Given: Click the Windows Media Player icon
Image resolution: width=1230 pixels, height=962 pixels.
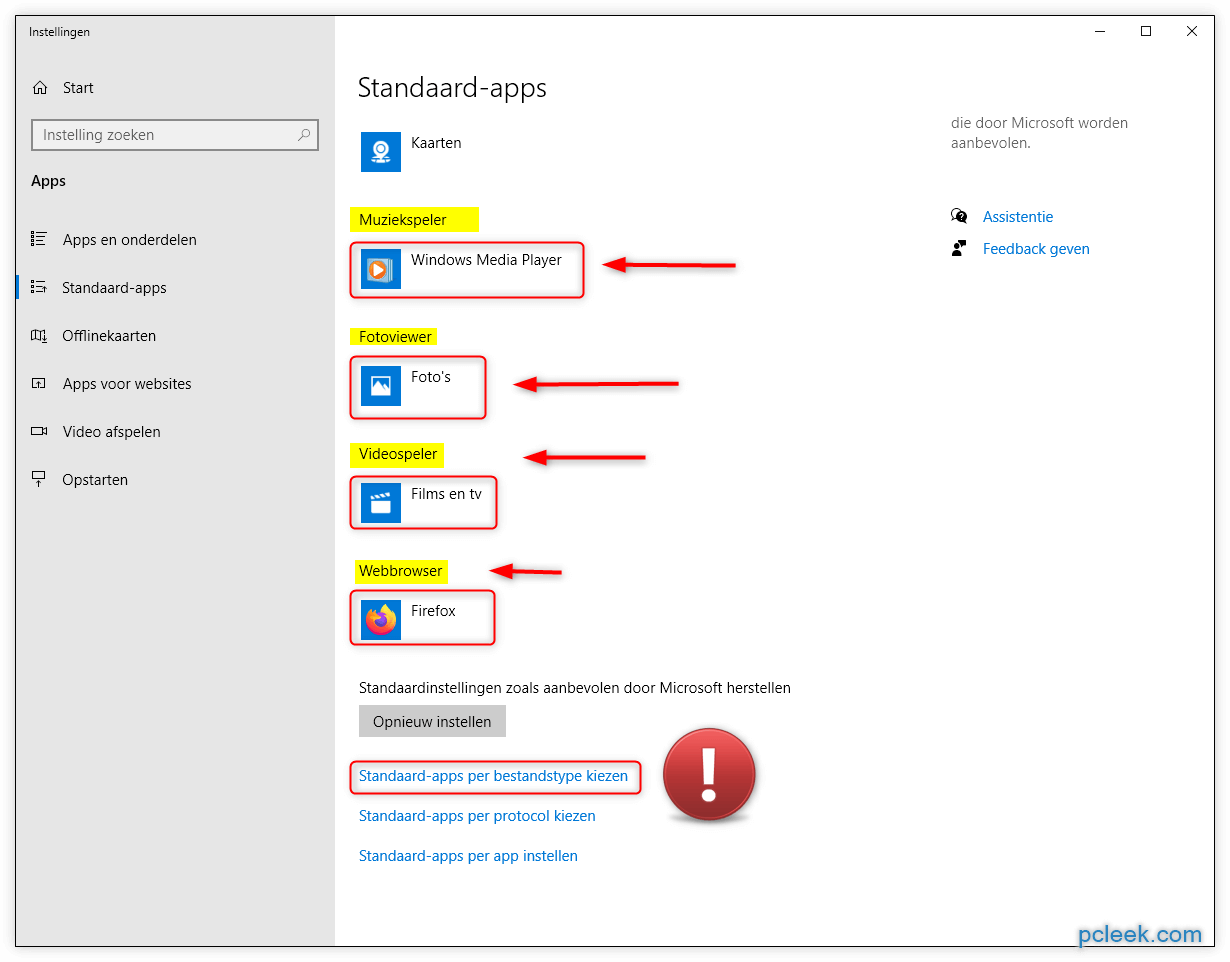Looking at the screenshot, I should point(380,269).
